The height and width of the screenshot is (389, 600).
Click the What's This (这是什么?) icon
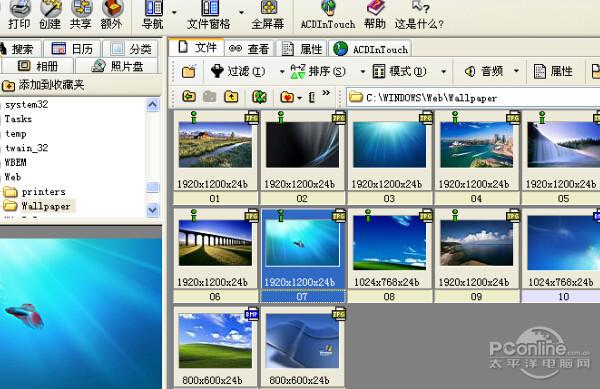point(419,15)
